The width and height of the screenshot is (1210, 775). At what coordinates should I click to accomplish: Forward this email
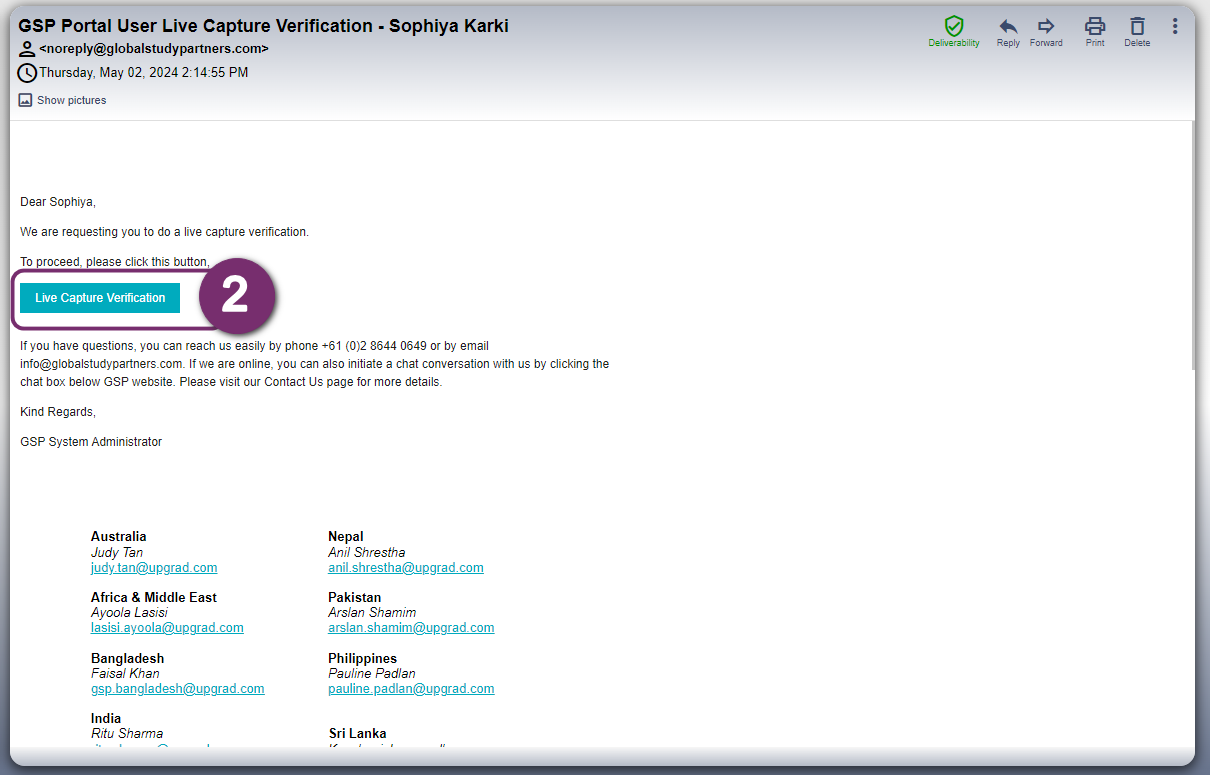[1046, 26]
